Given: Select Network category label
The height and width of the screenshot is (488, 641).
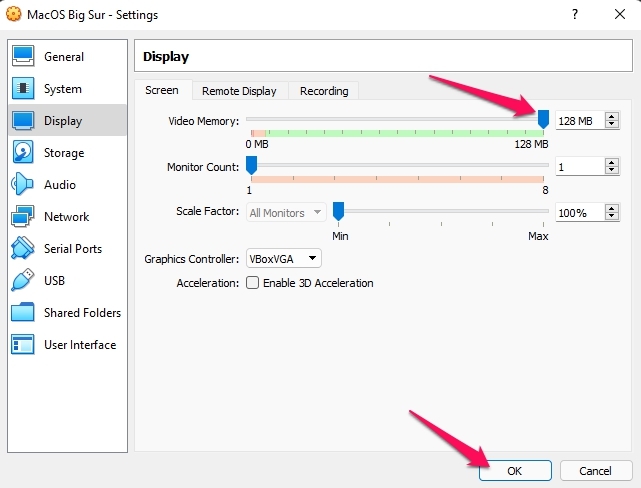Looking at the screenshot, I should click(67, 216).
